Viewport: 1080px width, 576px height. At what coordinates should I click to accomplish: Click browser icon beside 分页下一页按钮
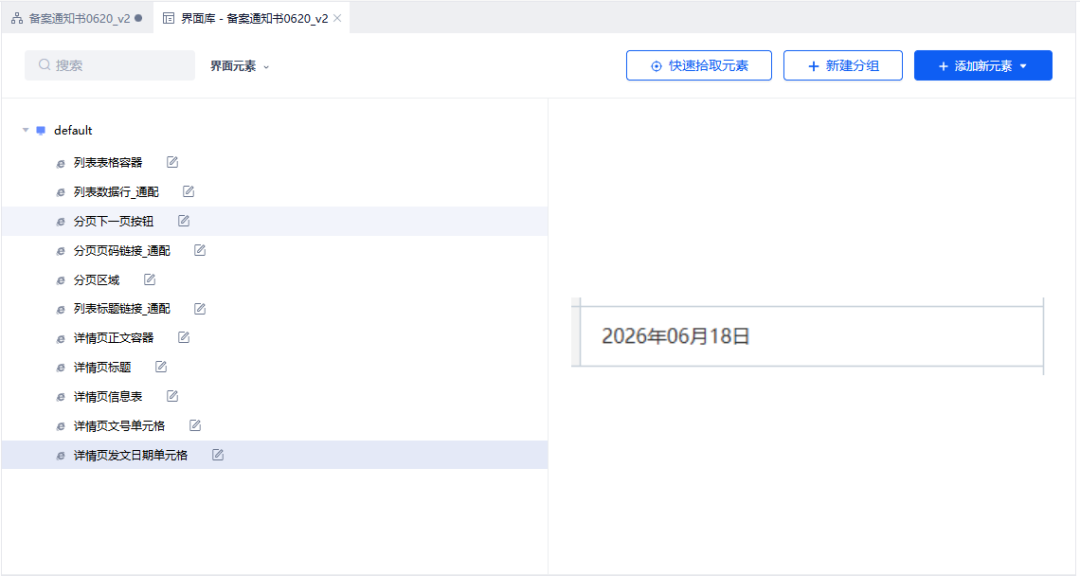(61, 222)
